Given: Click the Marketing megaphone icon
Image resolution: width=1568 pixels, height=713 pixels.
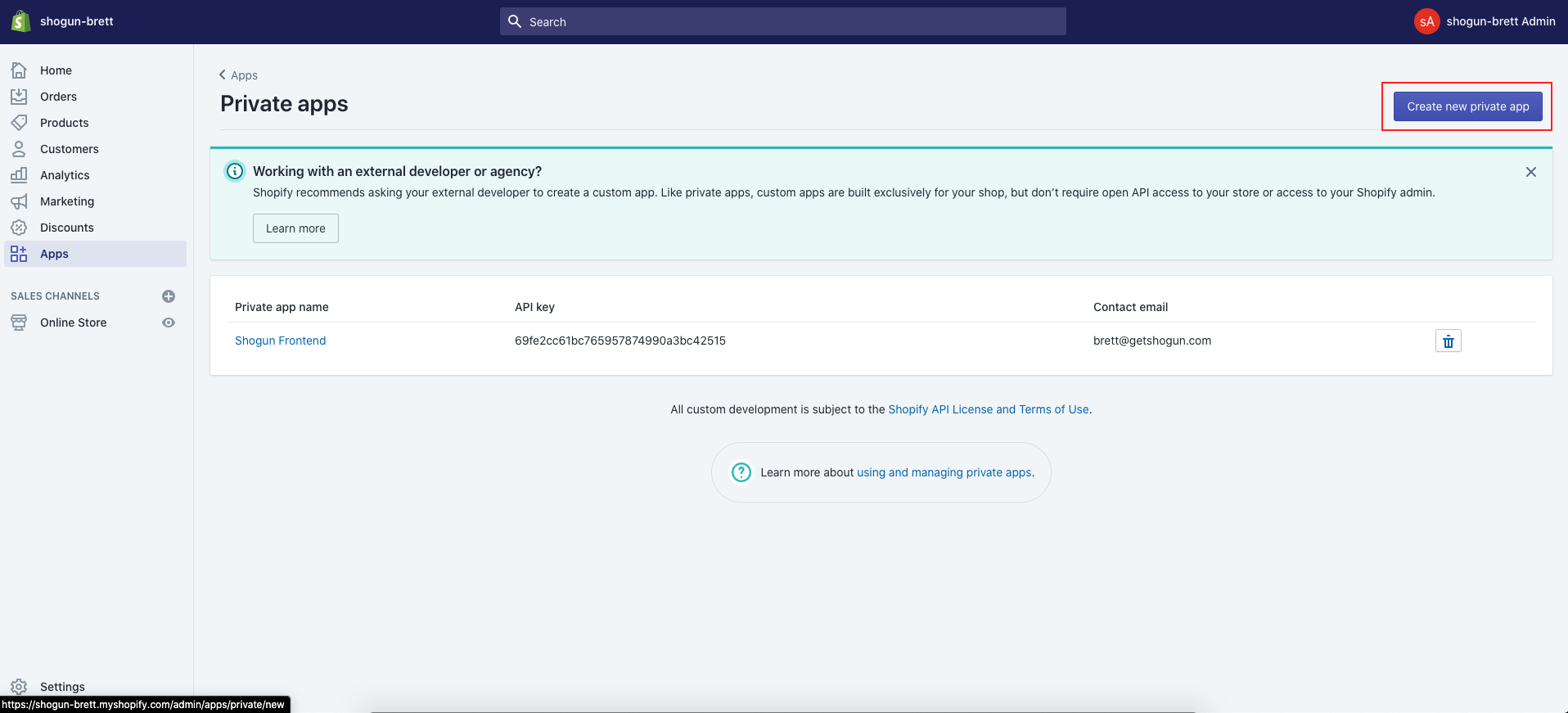Looking at the screenshot, I should (x=19, y=201).
